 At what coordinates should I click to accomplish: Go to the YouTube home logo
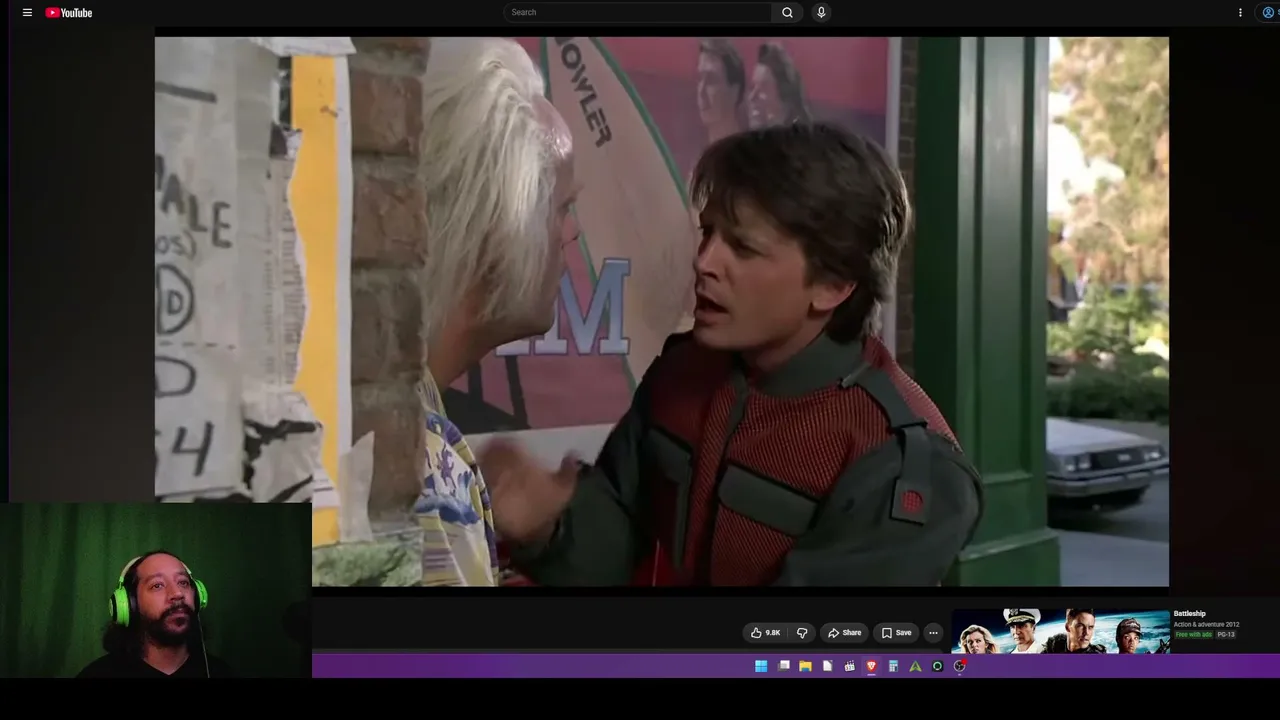69,13
